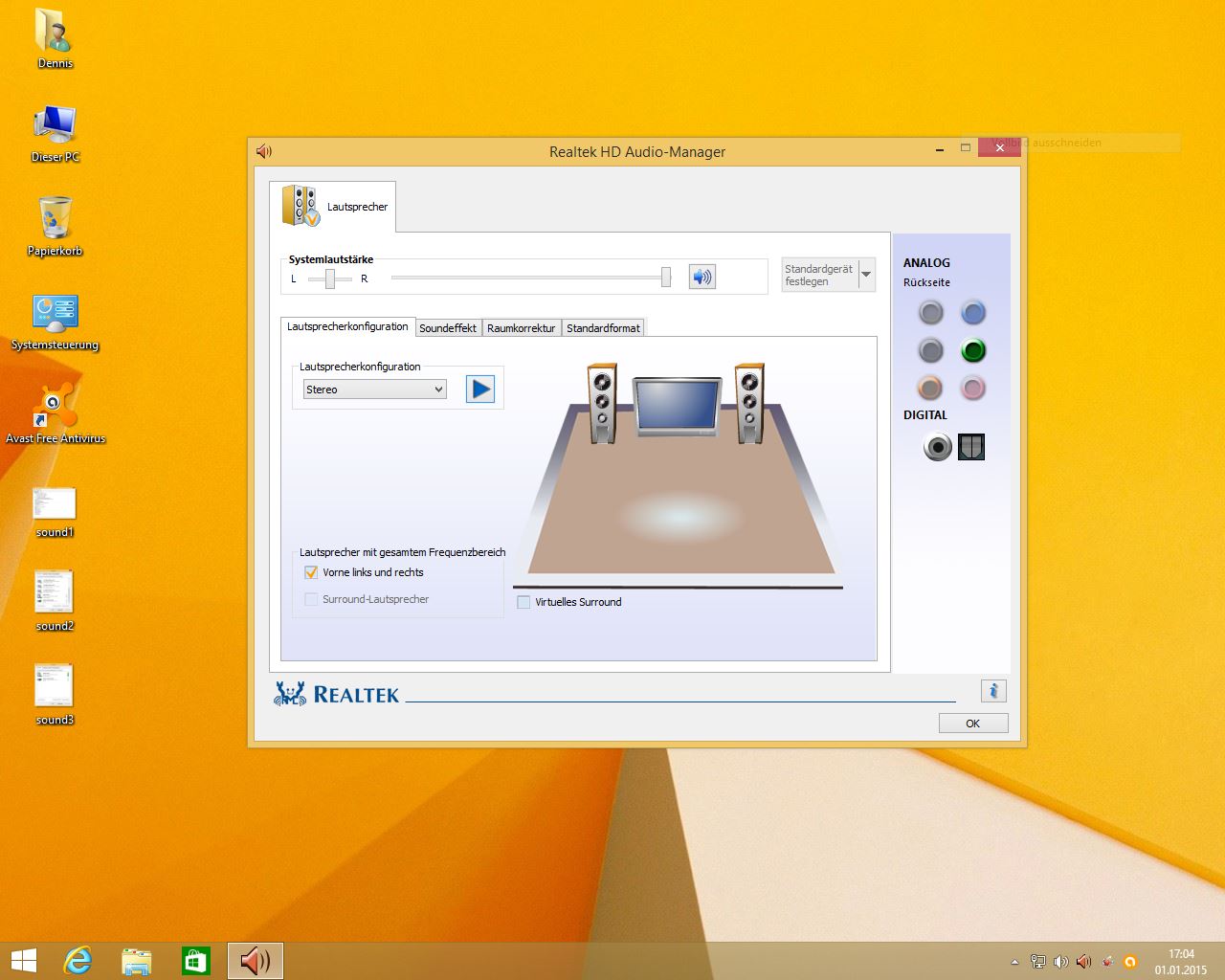Select the Systemsteuerung desktop icon

55,322
